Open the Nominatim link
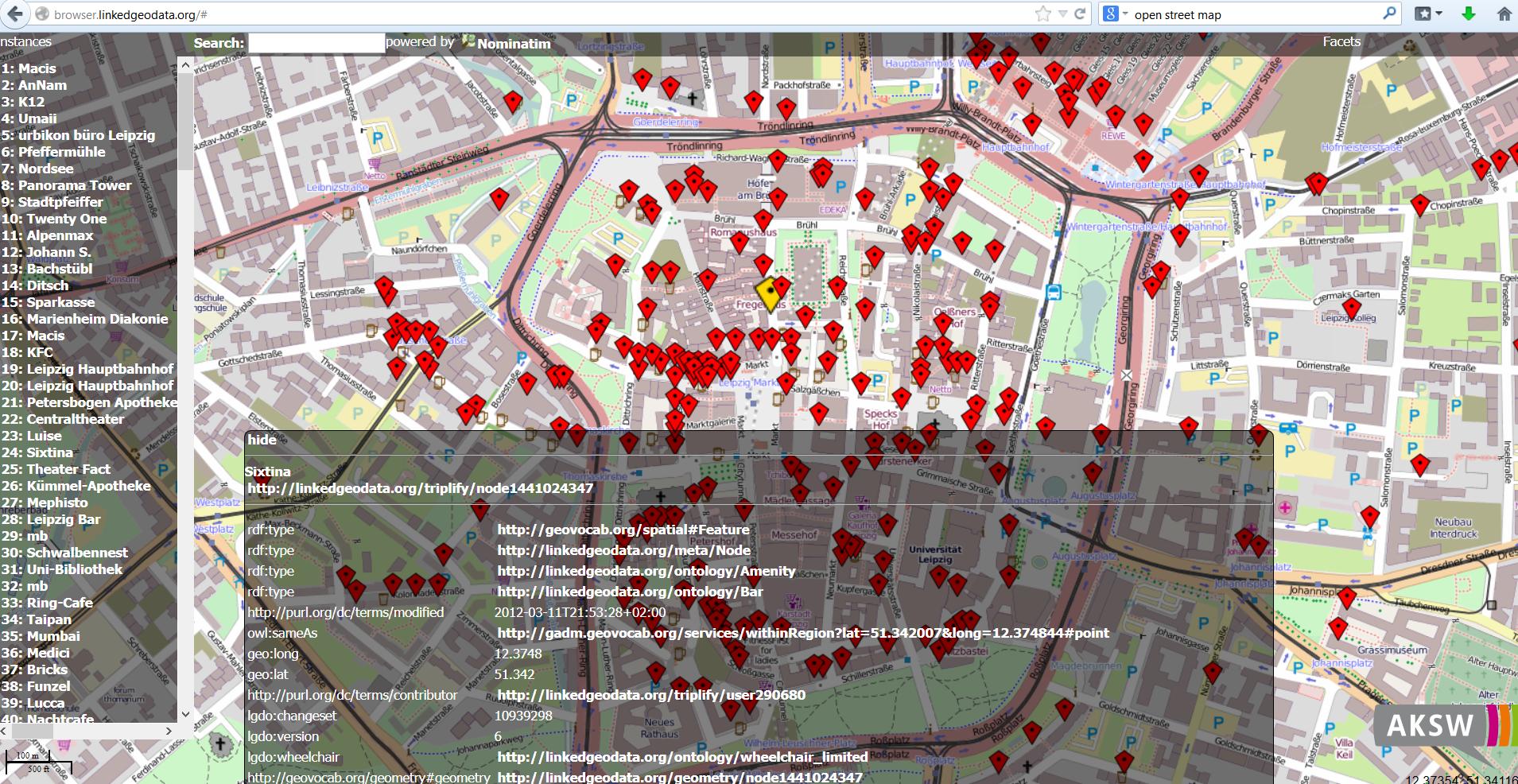The width and height of the screenshot is (1518, 784). click(x=514, y=44)
